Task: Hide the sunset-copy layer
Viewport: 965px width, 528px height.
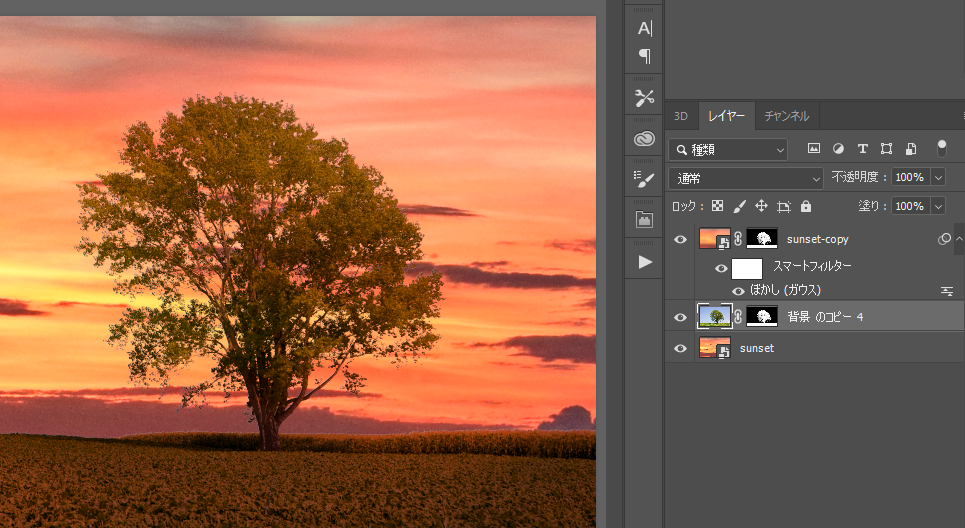Action: coord(681,240)
